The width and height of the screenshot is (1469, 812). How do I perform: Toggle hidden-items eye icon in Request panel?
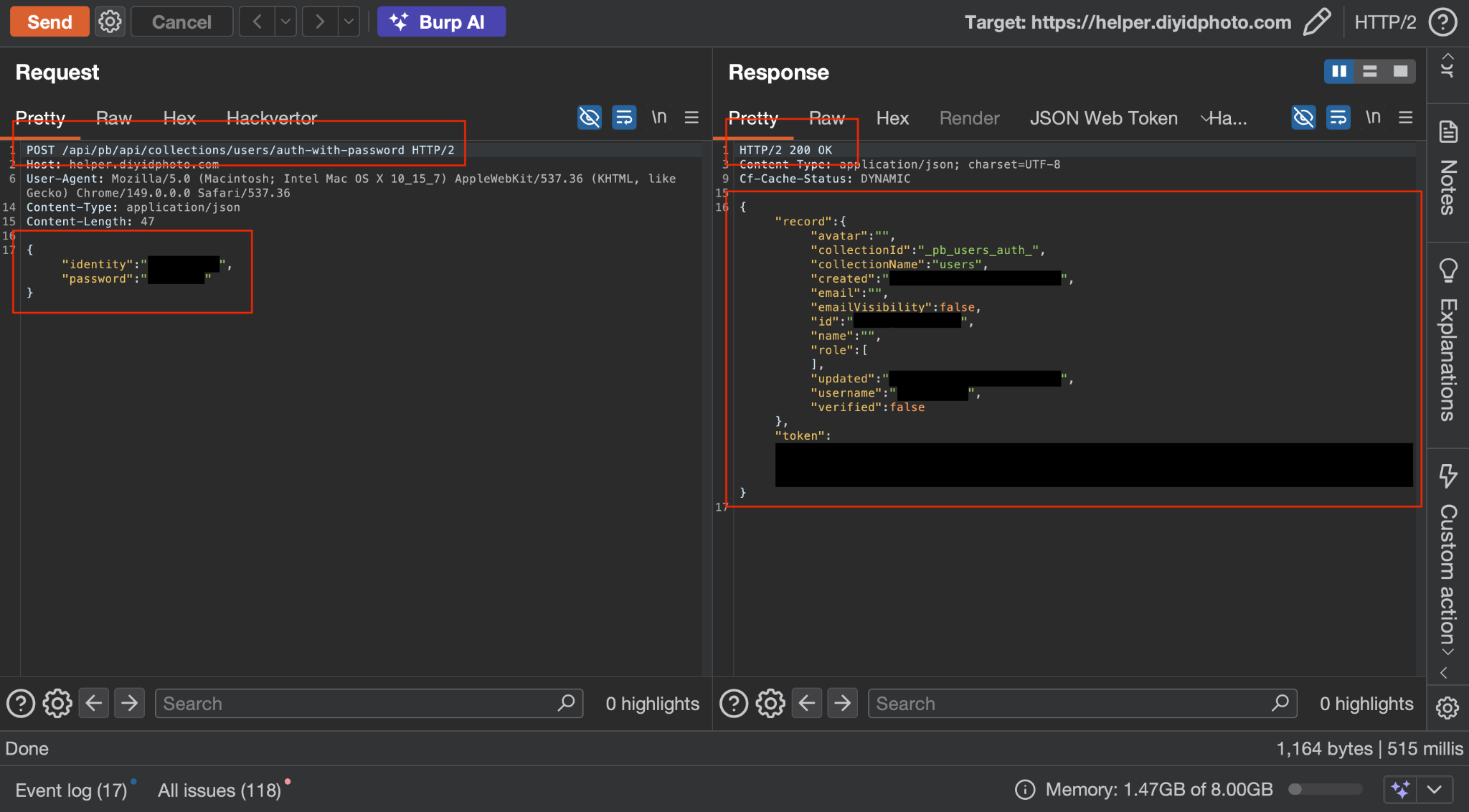590,118
